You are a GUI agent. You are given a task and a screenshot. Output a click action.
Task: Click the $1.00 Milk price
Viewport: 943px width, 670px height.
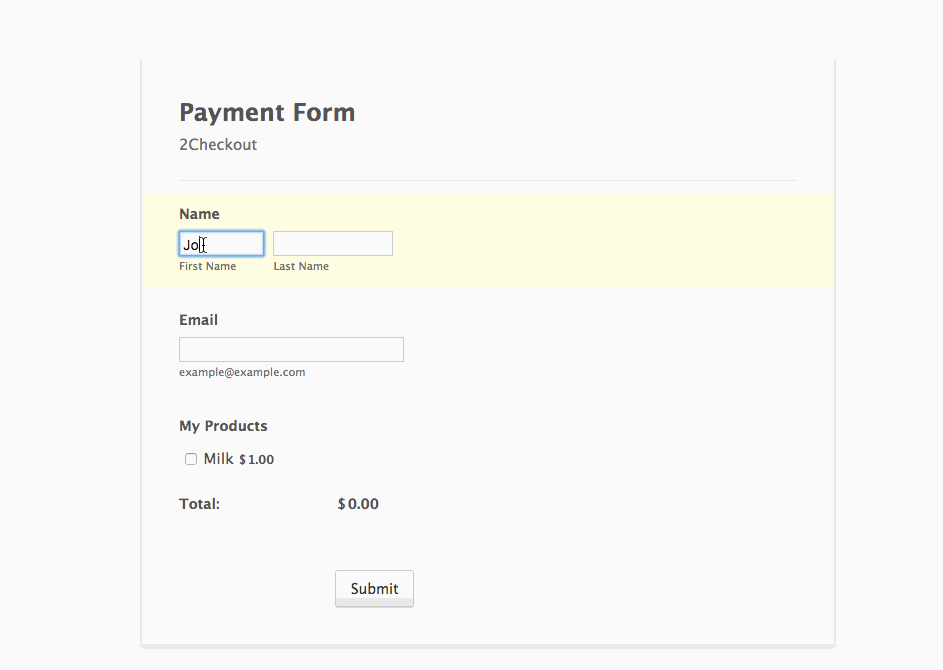click(256, 460)
